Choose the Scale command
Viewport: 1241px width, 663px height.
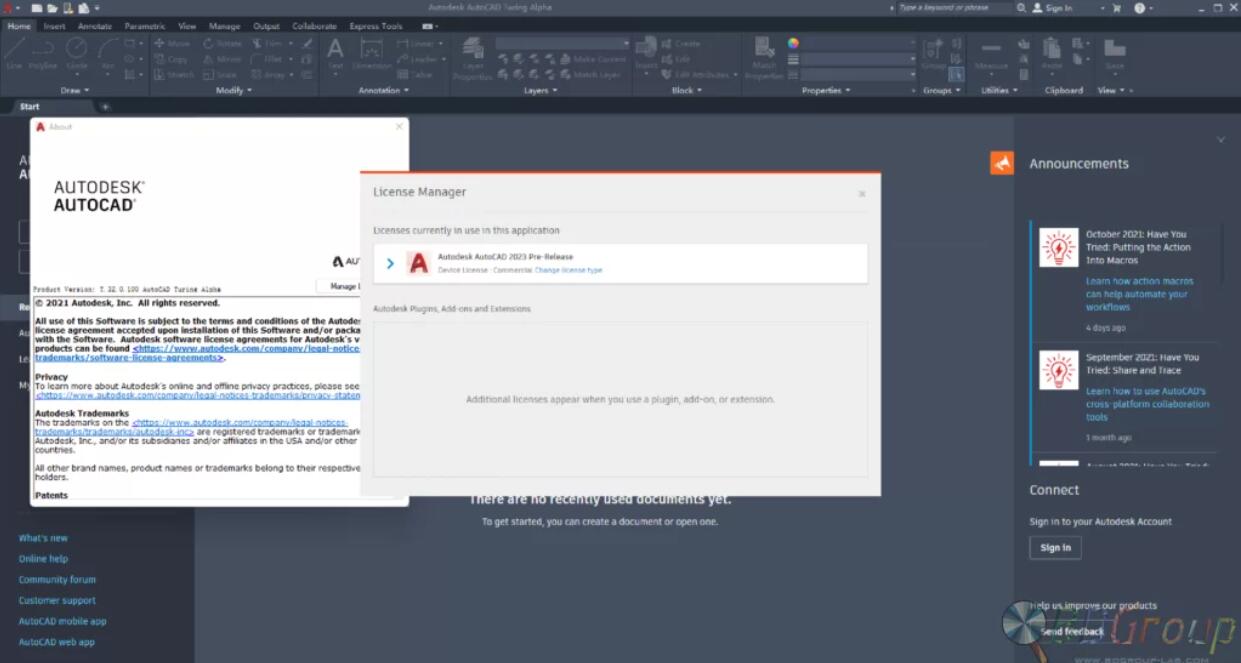click(220, 75)
